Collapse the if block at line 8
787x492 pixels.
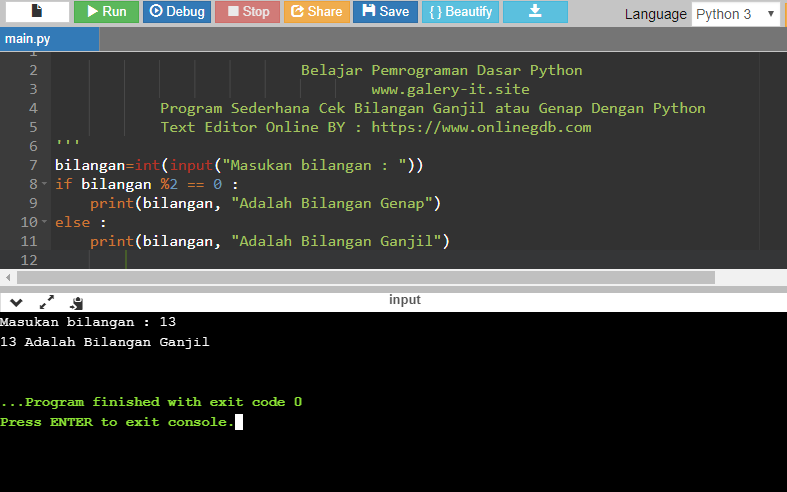(x=45, y=184)
